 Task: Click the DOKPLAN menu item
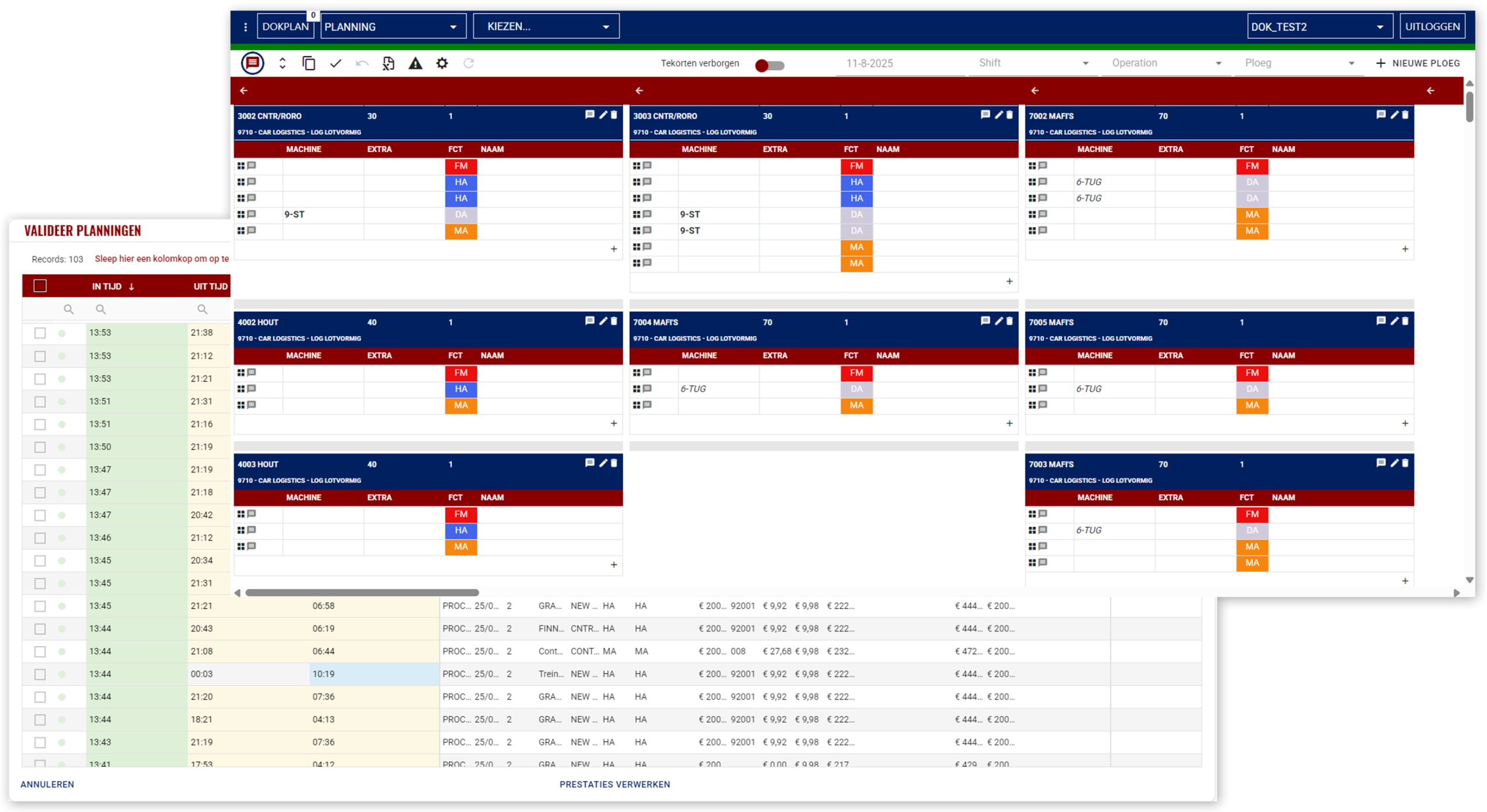285,27
